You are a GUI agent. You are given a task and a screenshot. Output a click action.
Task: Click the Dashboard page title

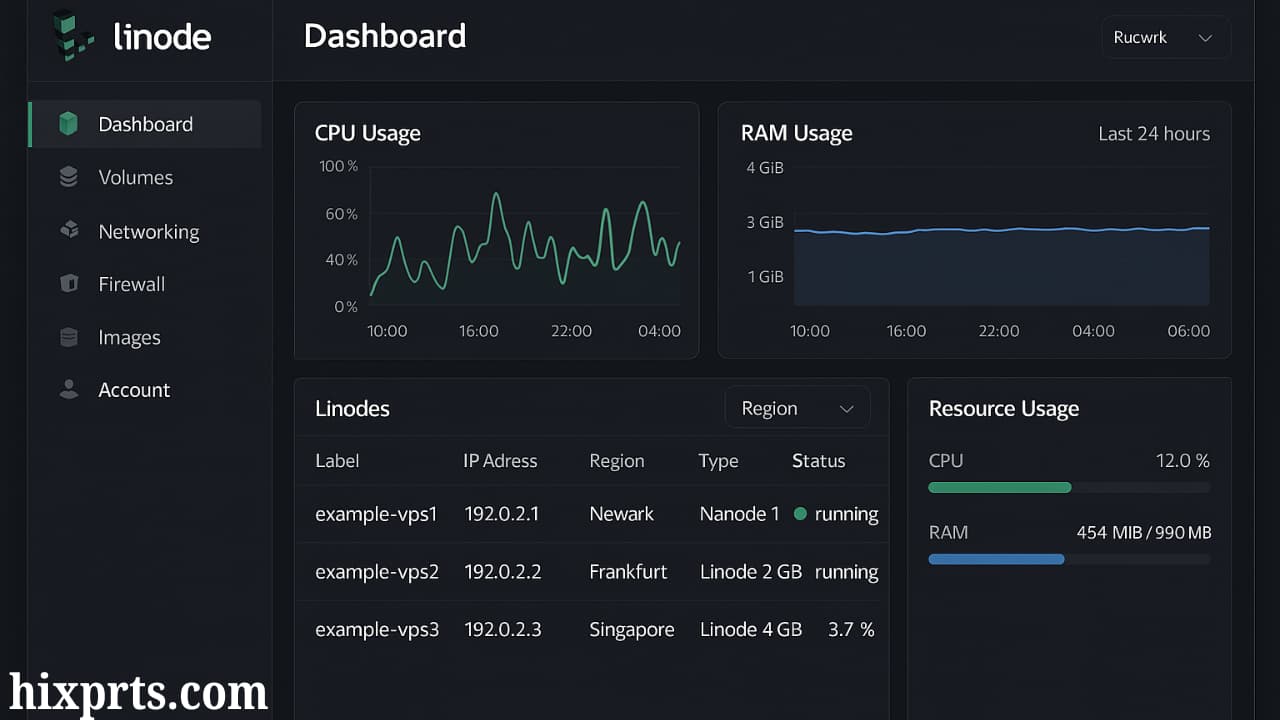pyautogui.click(x=385, y=36)
